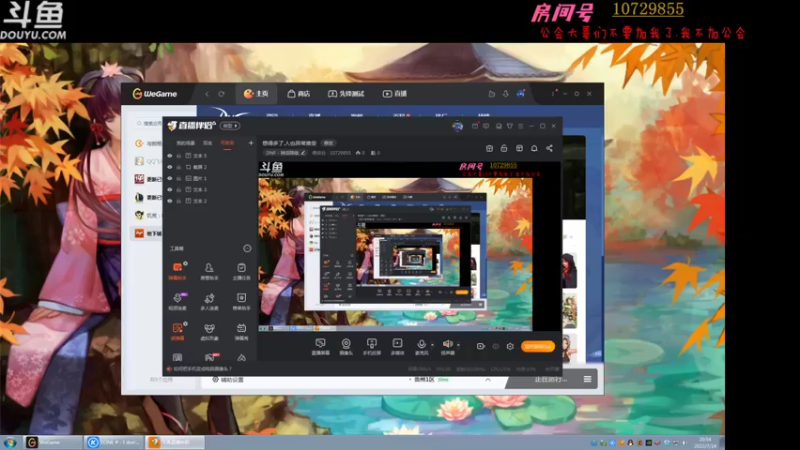
Task: Select the 文本 5 source row
Action: click(x=210, y=156)
